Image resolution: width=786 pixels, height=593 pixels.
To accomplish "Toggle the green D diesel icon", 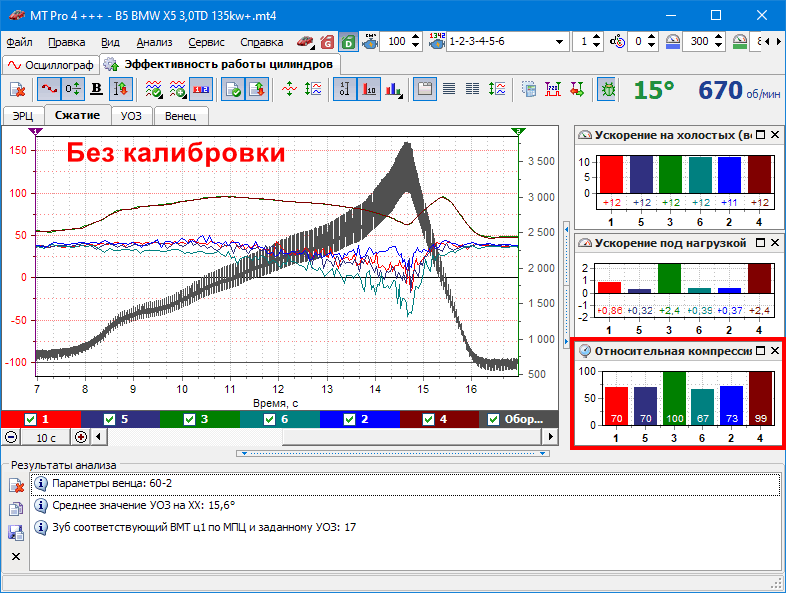I will point(348,42).
